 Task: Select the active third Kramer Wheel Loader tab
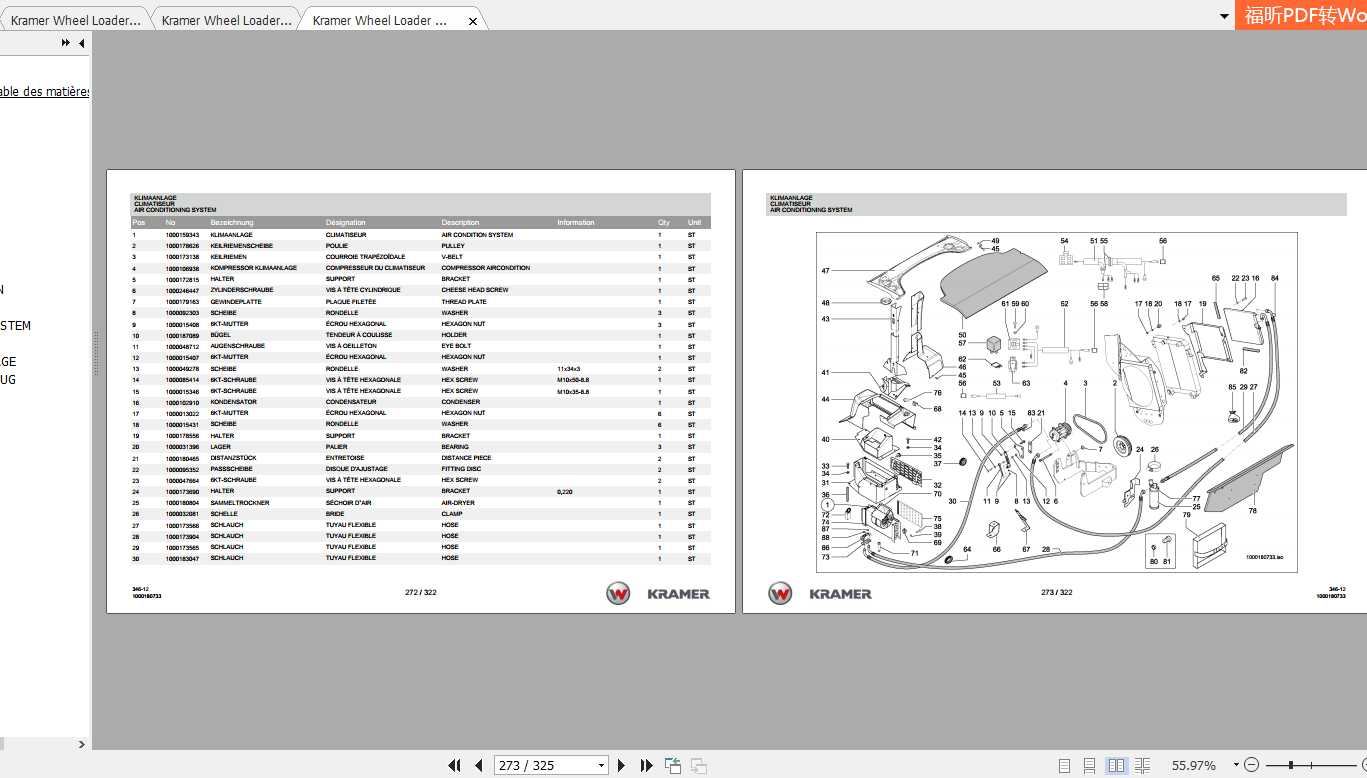pos(380,20)
